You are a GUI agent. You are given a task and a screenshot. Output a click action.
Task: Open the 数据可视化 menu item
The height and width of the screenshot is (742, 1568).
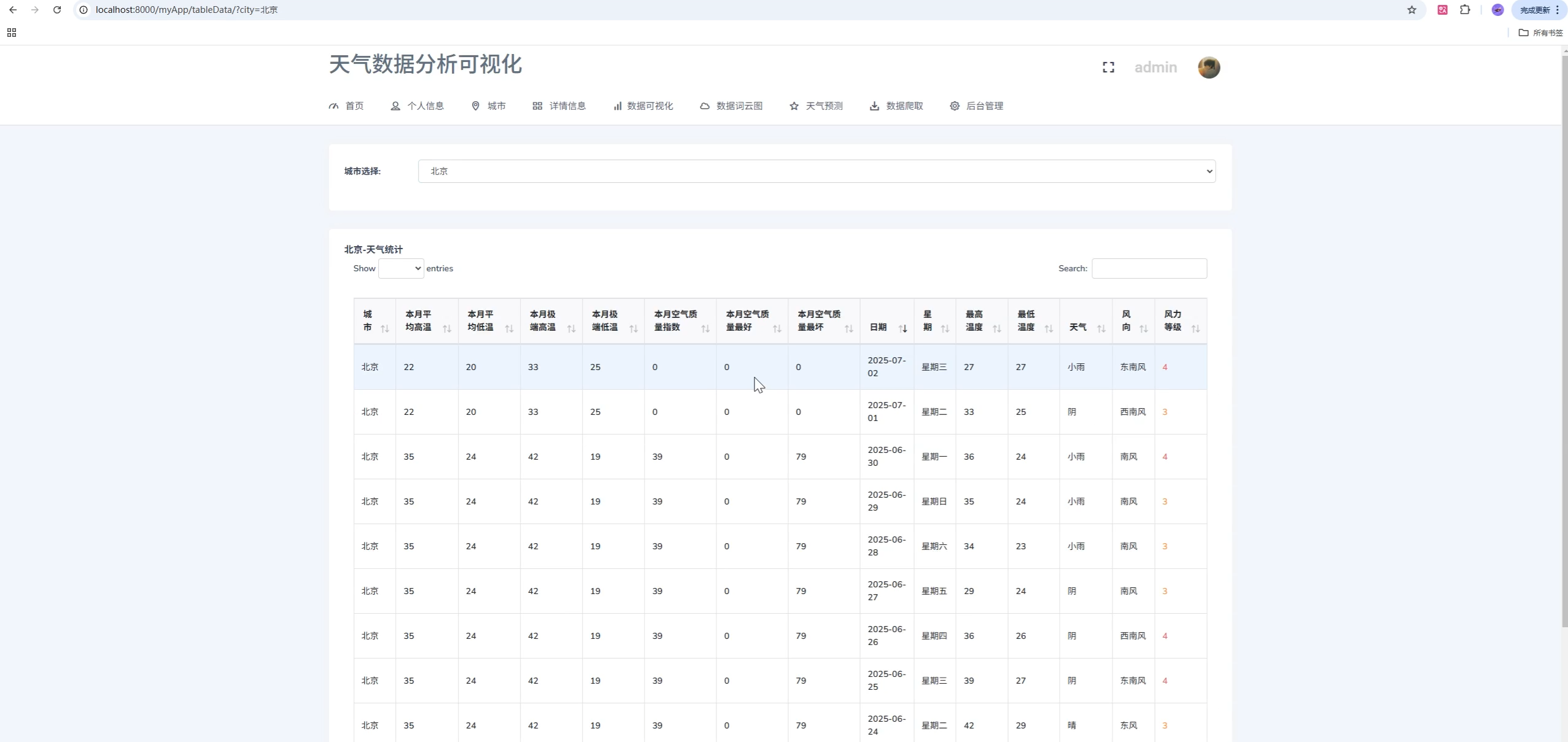point(643,106)
